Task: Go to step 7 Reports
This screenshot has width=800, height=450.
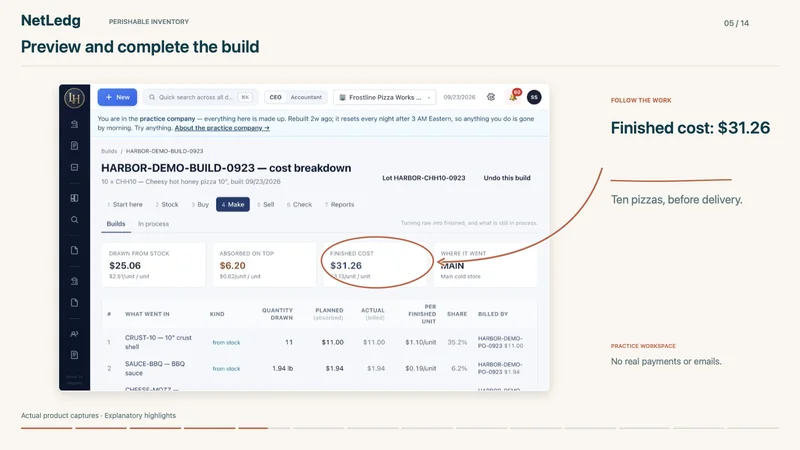Action: [x=339, y=205]
